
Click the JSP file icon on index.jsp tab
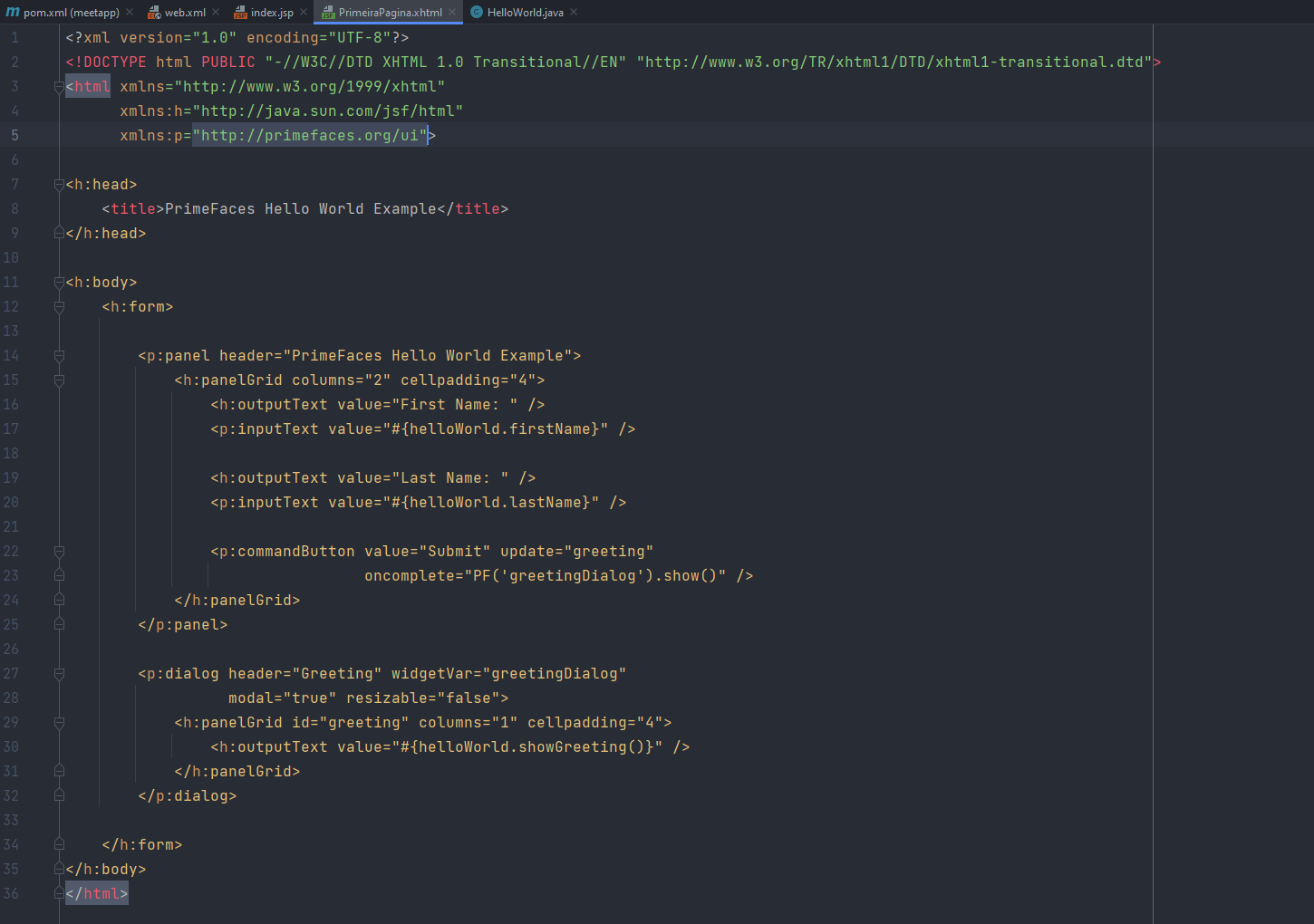tap(240, 13)
